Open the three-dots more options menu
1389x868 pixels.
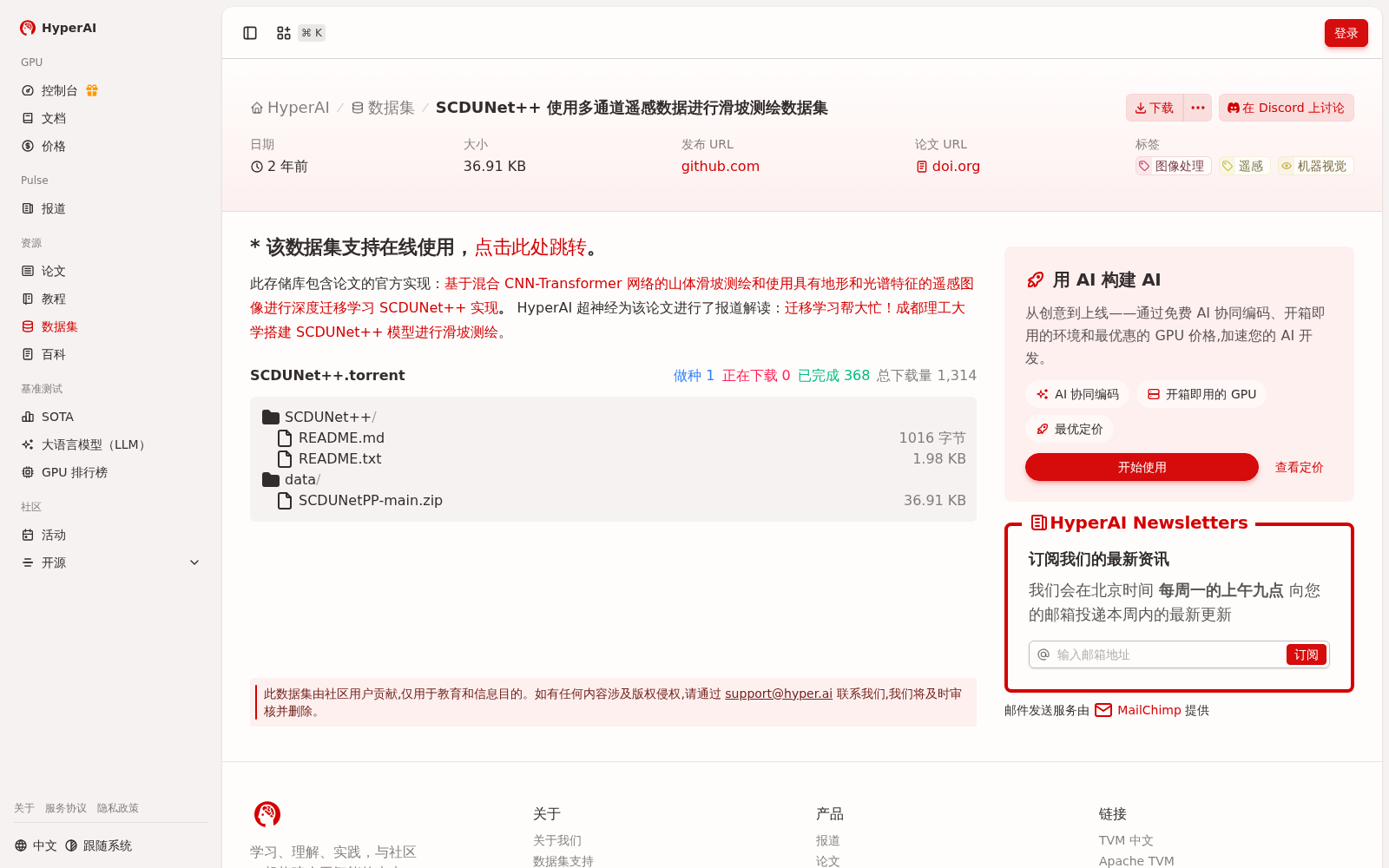[1198, 108]
